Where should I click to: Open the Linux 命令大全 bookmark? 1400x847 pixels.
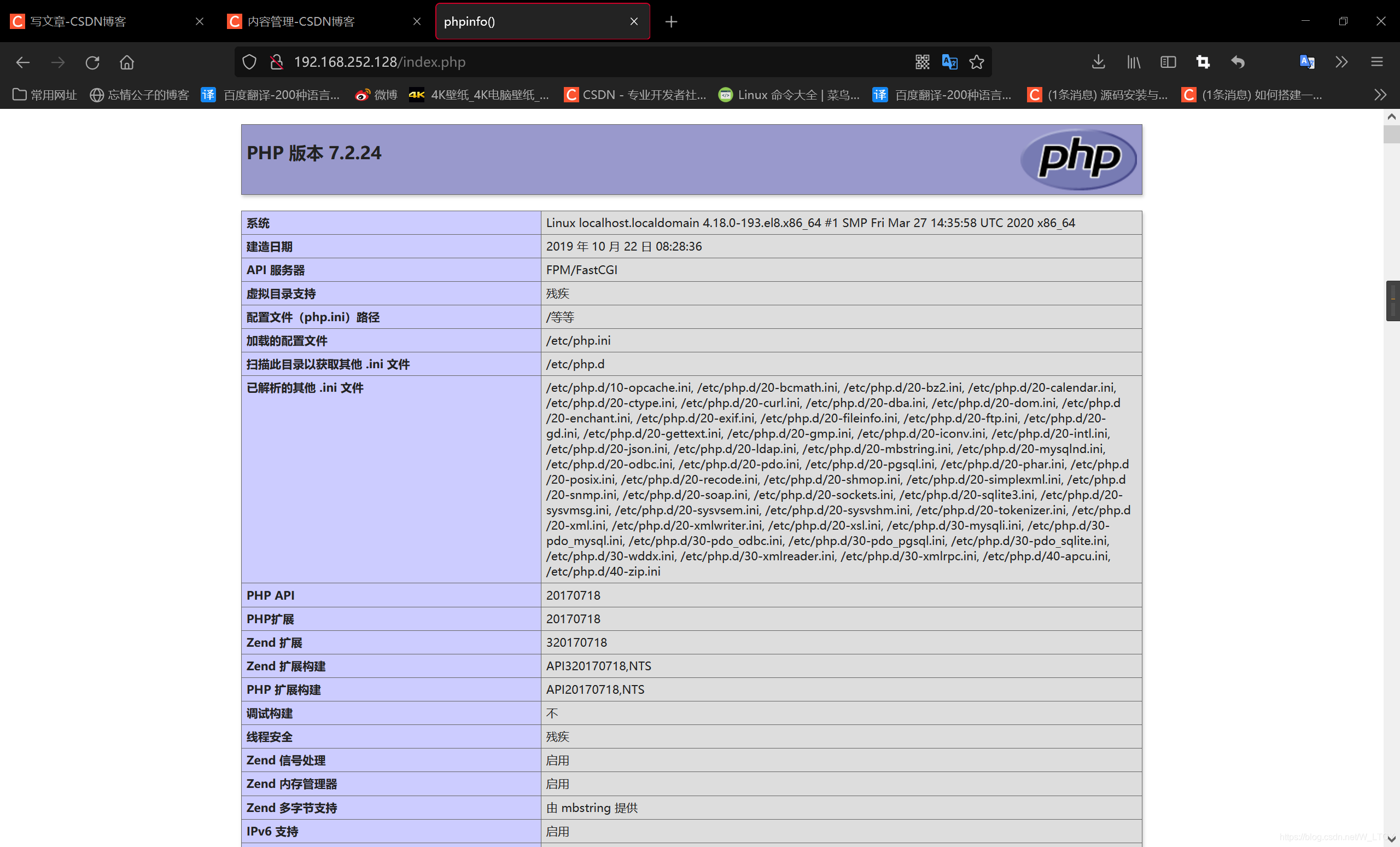coord(789,95)
